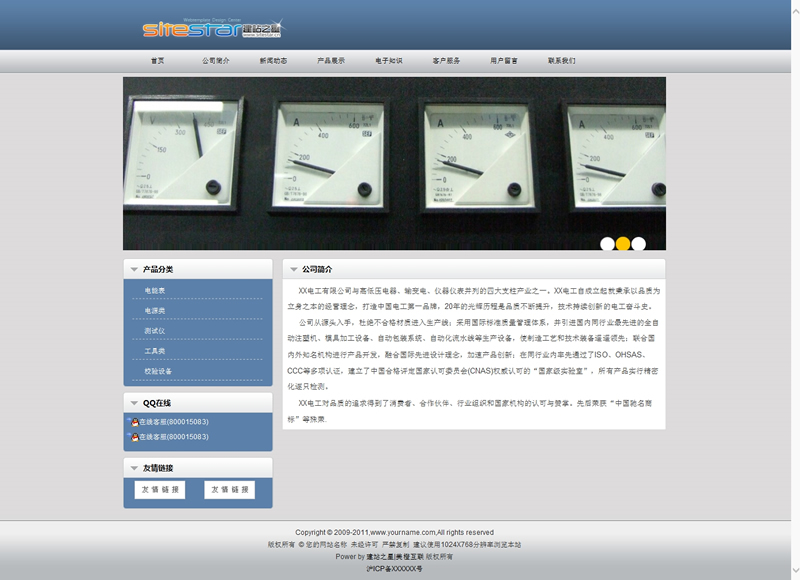Collapse the 友情链接 panel arrow
The image size is (800, 580).
point(134,468)
